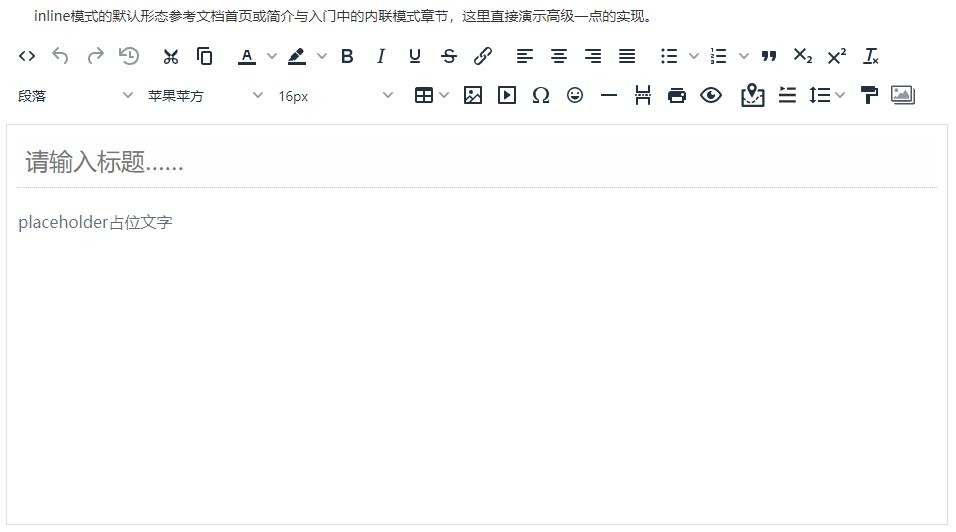
Task: Align text right
Action: (593, 56)
